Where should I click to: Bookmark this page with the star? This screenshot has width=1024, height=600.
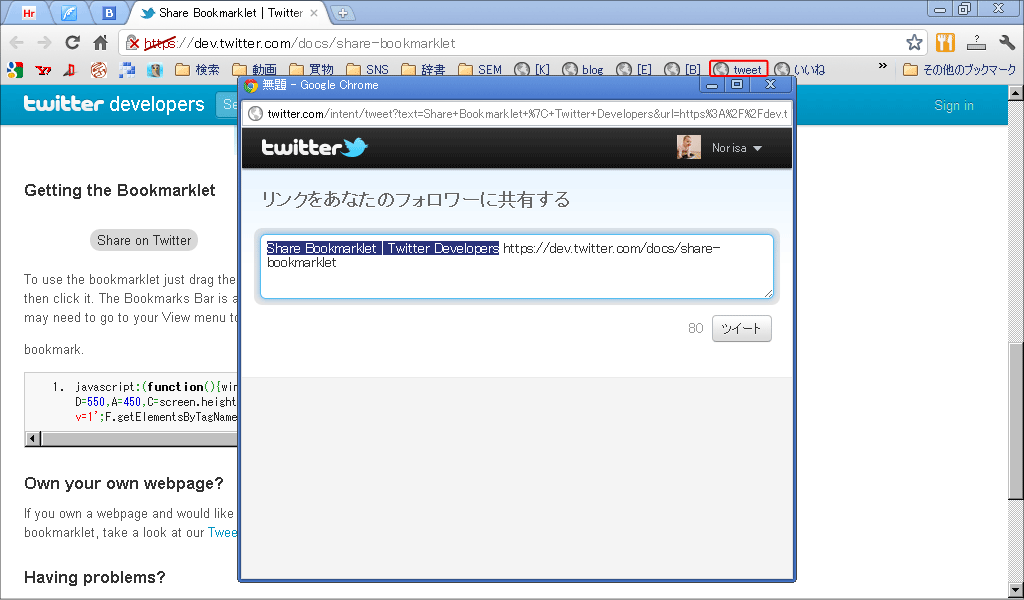(x=914, y=43)
